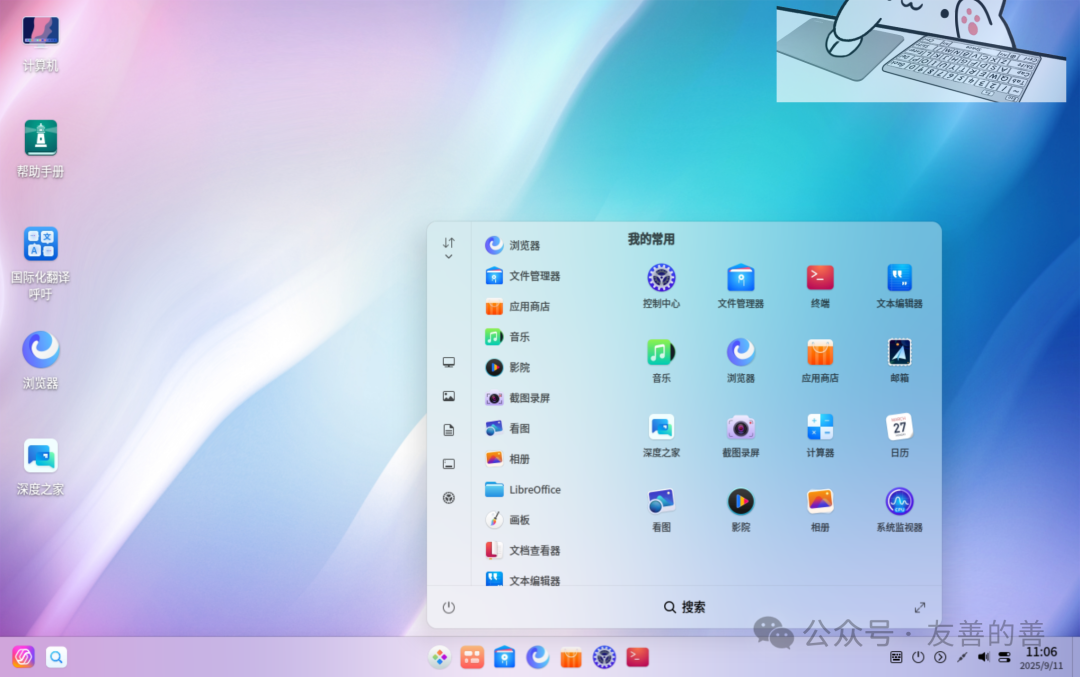Viewport: 1080px width, 677px height.
Task: Open 浏览器 in the 我的常用 grid
Action: 740,361
